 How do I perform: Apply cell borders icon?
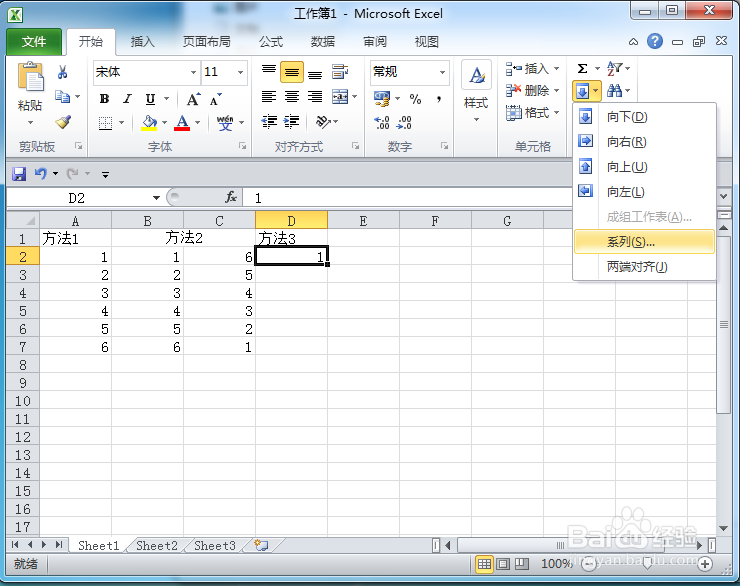(105, 123)
